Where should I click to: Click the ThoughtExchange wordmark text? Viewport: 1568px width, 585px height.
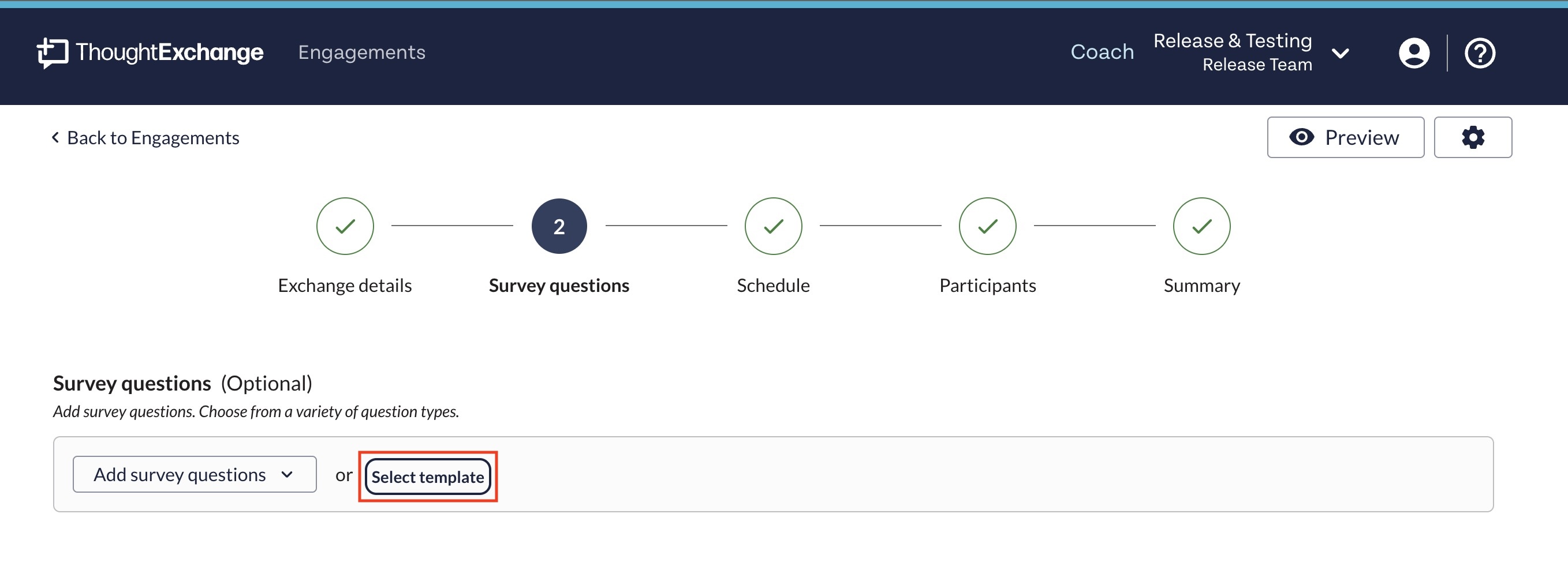click(x=169, y=53)
